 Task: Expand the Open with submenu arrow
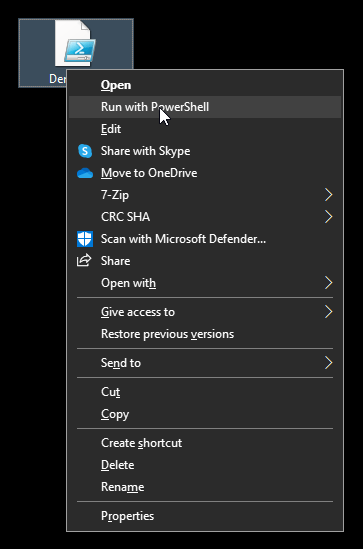pos(328,283)
